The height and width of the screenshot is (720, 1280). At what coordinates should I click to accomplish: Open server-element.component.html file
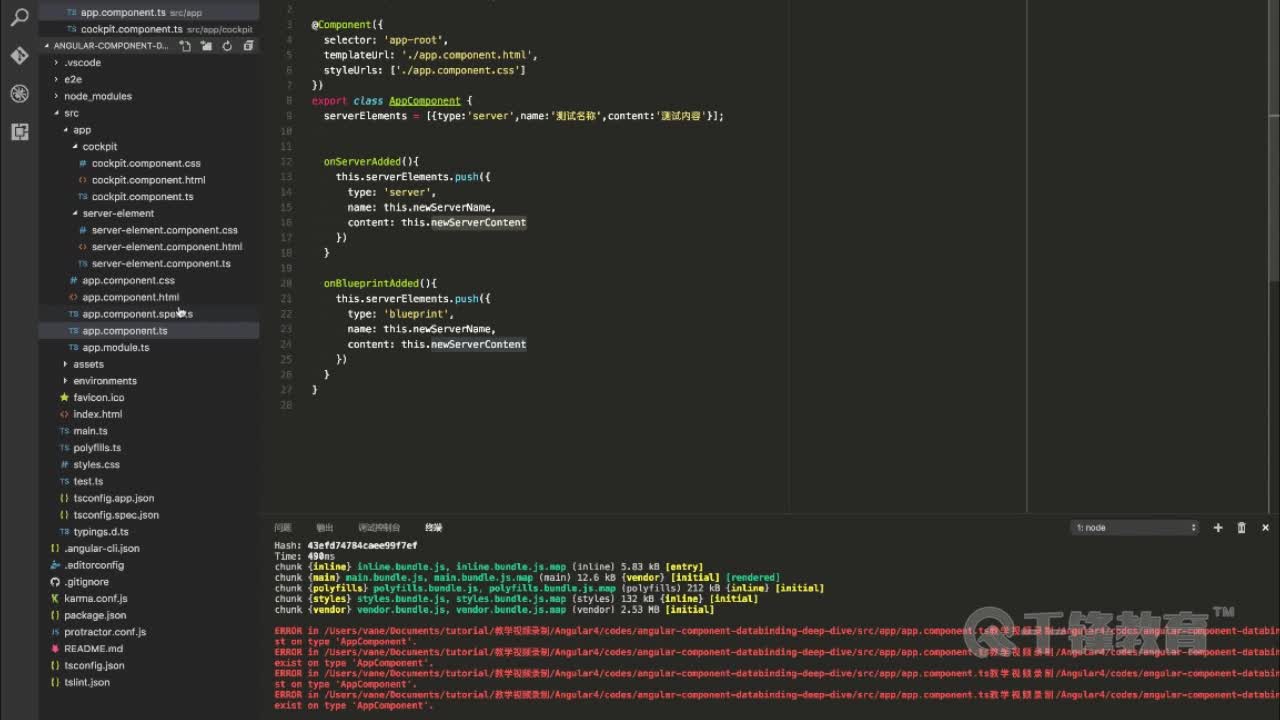point(166,247)
